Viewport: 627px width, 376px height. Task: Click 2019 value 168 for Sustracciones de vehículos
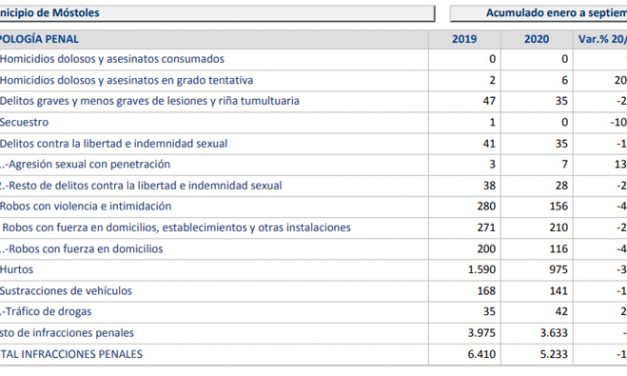pyautogui.click(x=486, y=291)
